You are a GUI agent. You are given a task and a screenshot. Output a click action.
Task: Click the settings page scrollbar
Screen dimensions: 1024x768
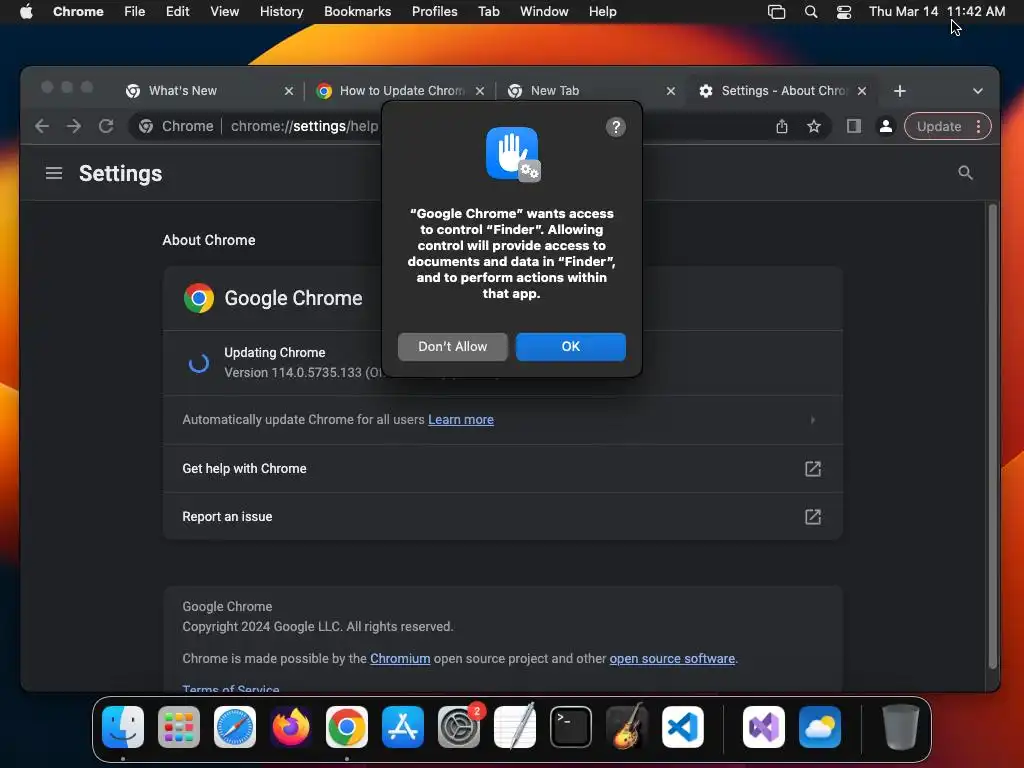(x=993, y=436)
